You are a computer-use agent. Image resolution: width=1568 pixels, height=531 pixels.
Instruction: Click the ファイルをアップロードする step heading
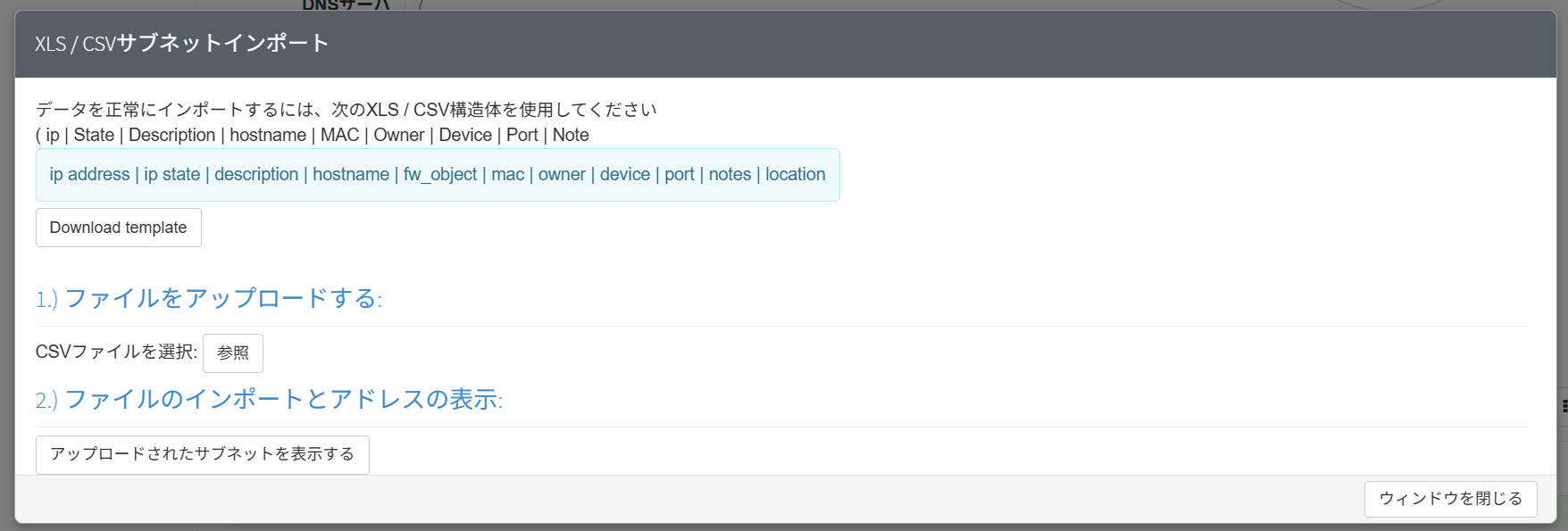point(209,298)
